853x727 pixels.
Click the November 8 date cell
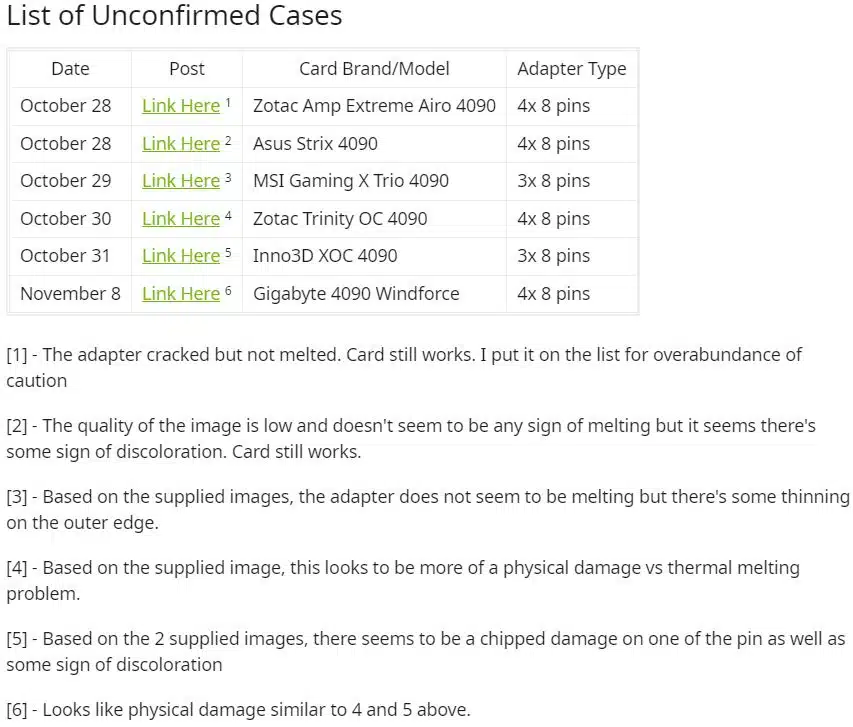[70, 294]
